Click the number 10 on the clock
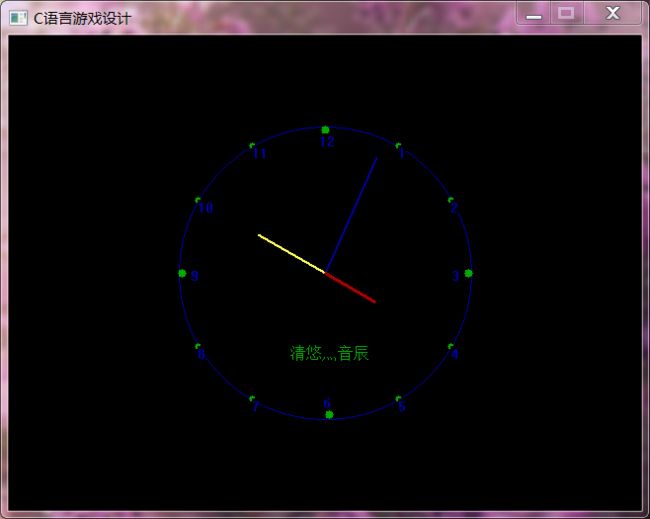Screen dimensions: 650x519 (206, 208)
